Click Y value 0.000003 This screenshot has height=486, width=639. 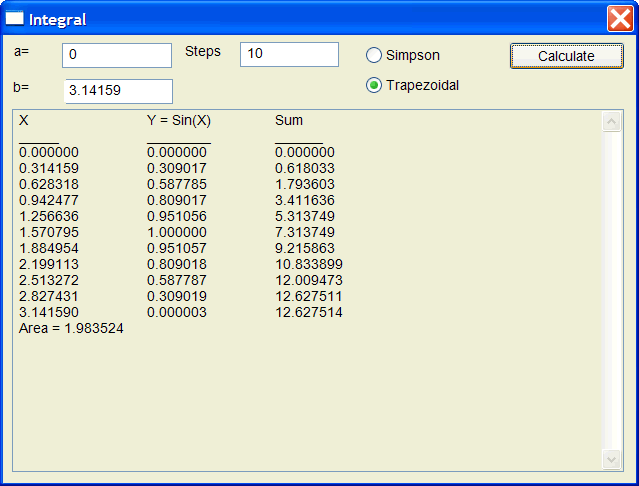coord(177,312)
